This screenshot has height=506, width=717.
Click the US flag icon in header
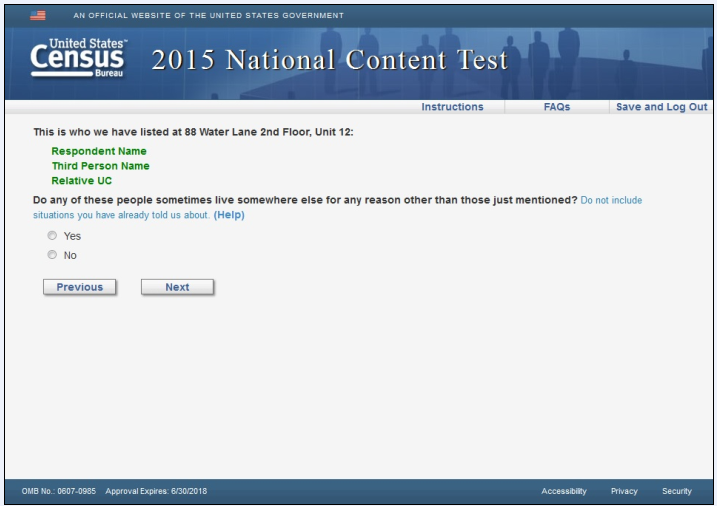[37, 16]
